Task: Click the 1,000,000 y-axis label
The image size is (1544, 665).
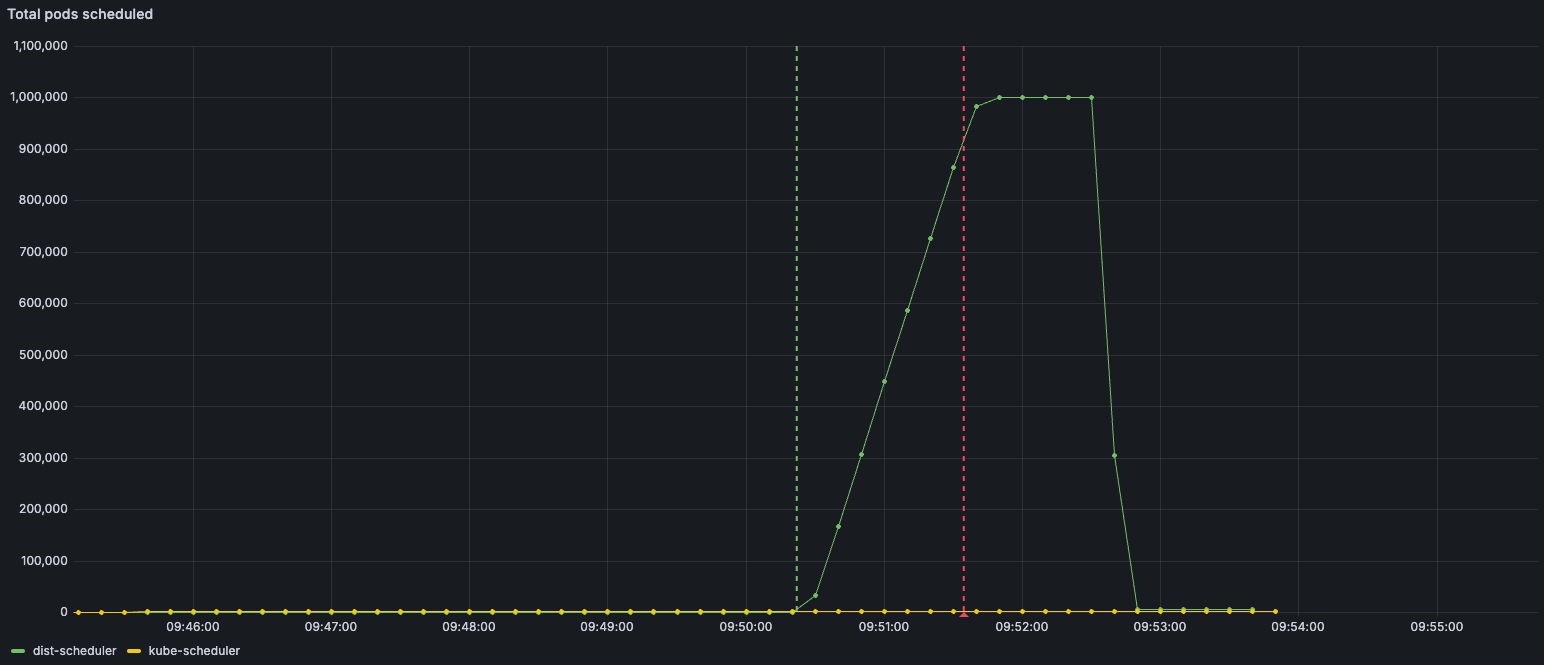Action: tap(39, 97)
